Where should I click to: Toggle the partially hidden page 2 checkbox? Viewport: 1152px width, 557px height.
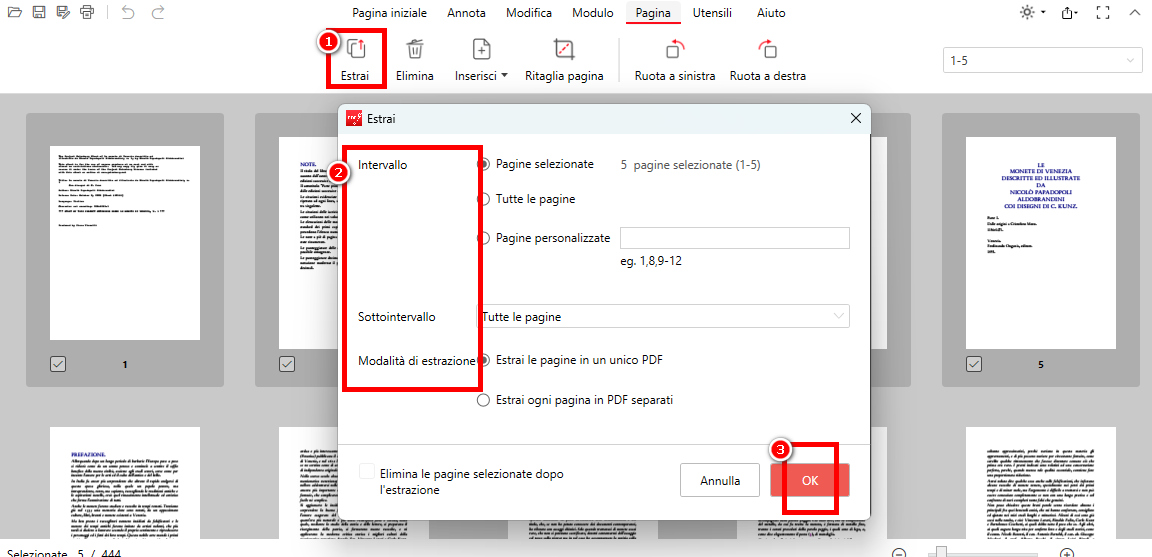pos(287,363)
